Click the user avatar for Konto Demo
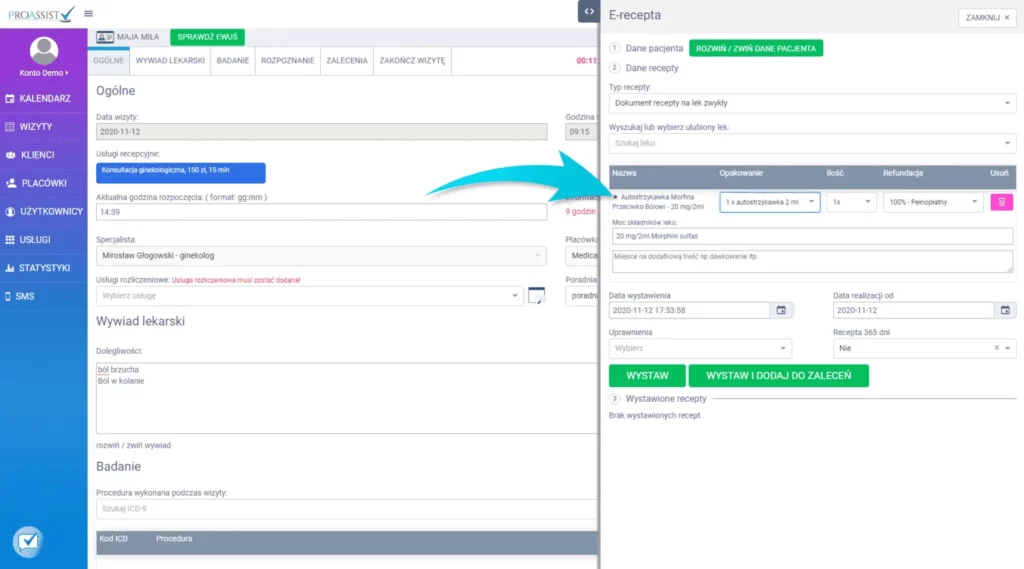Image resolution: width=1024 pixels, height=569 pixels. coord(43,50)
